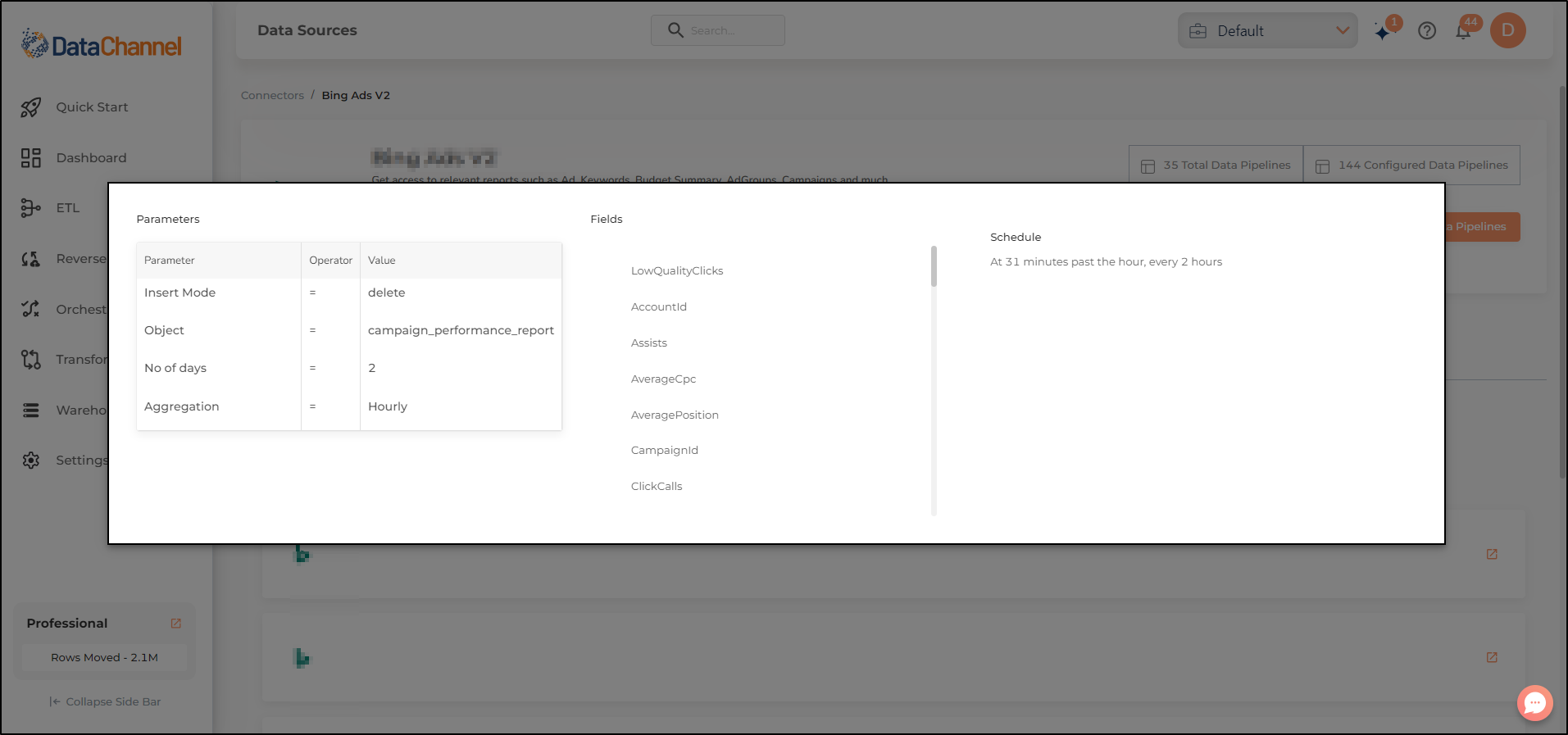Open the DataChannel logo home link
Screen dimensions: 1568x735
click(x=102, y=45)
